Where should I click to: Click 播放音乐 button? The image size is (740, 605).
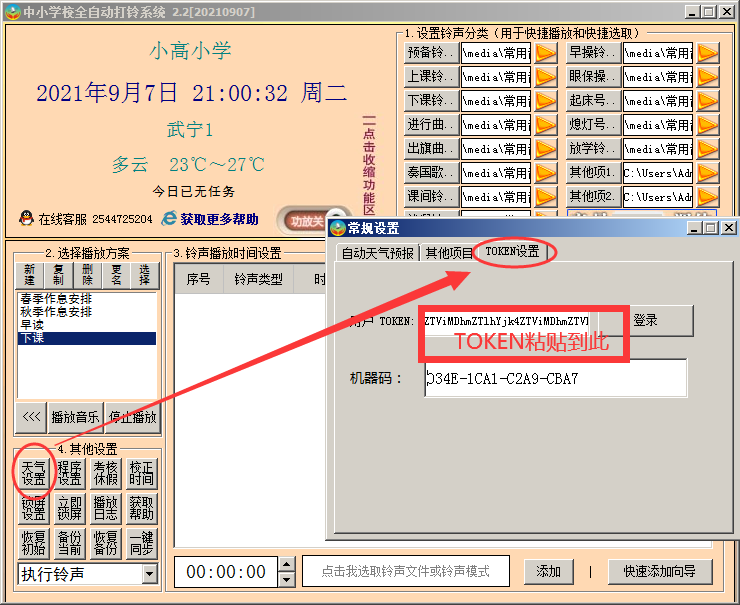75,417
